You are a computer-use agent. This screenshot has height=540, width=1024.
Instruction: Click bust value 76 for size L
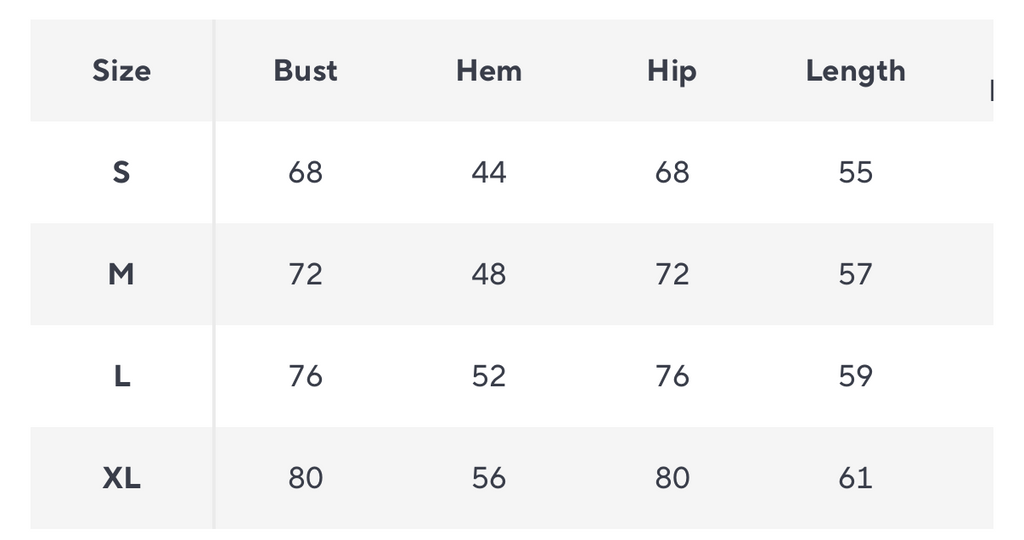pyautogui.click(x=305, y=376)
